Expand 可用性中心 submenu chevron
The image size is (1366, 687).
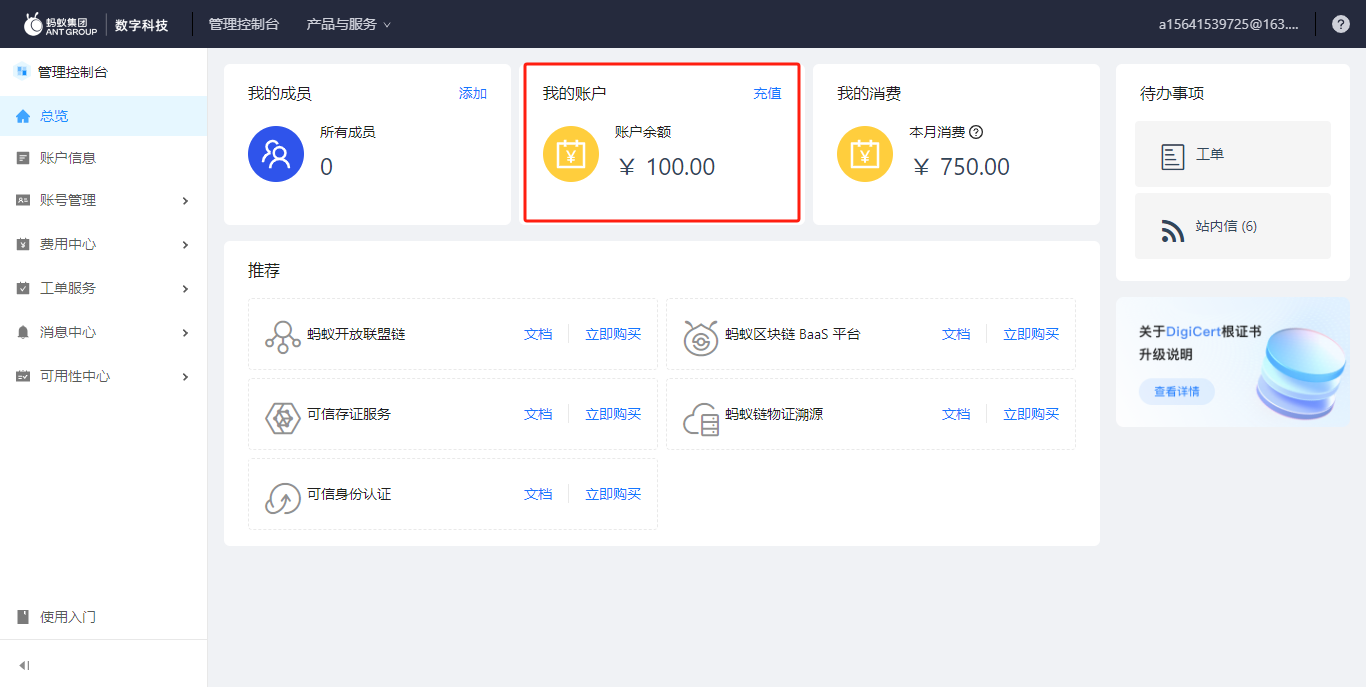(185, 377)
